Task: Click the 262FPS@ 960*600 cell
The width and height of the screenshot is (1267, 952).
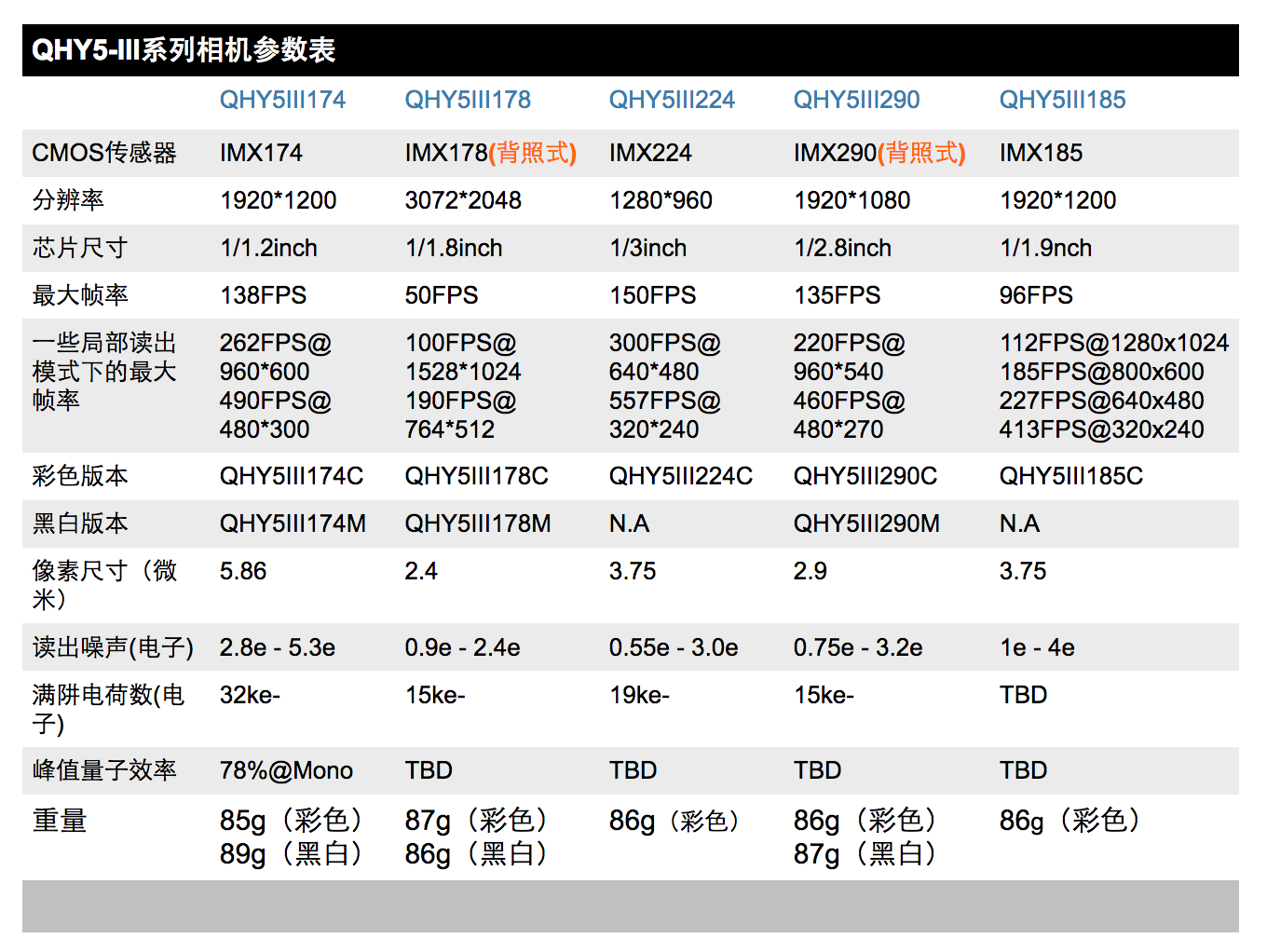Action: click(x=276, y=358)
